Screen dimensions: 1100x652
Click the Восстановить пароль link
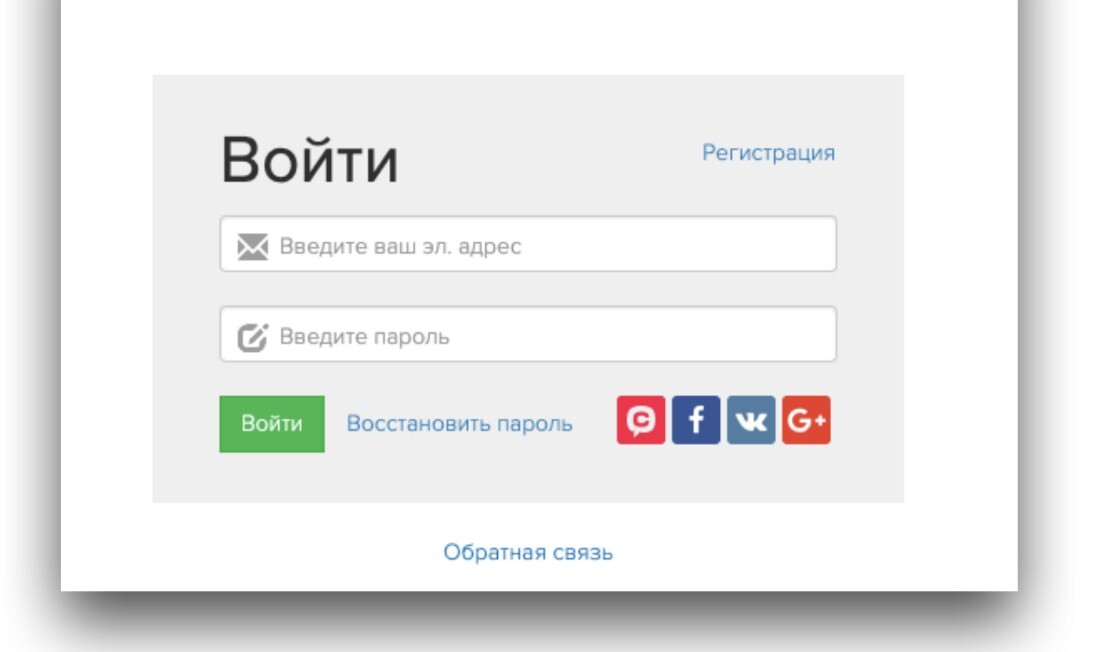click(x=459, y=424)
